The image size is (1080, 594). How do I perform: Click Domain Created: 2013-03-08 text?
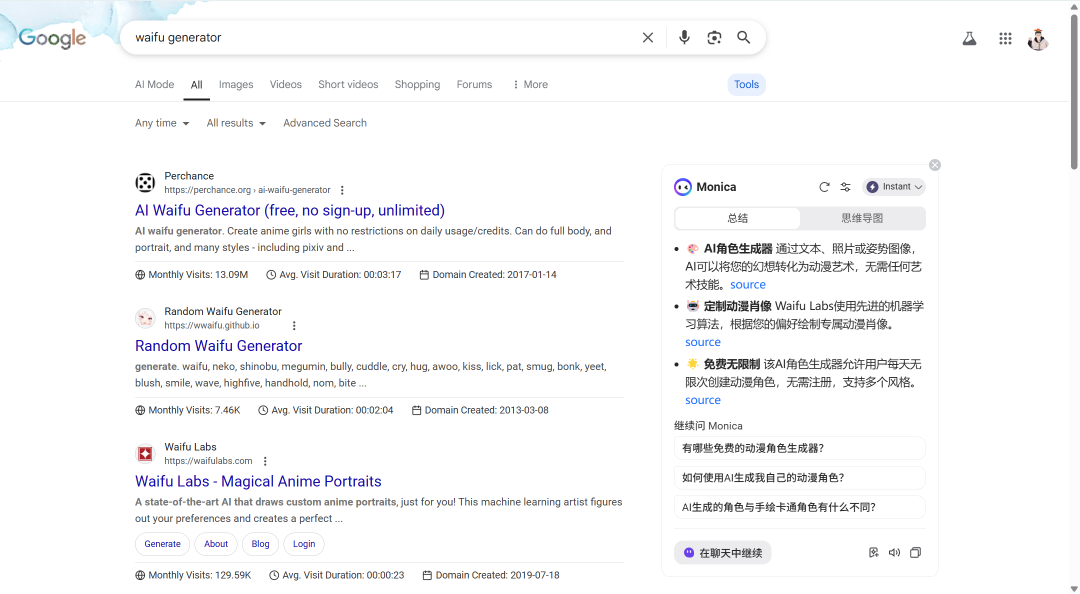pyautogui.click(x=486, y=411)
